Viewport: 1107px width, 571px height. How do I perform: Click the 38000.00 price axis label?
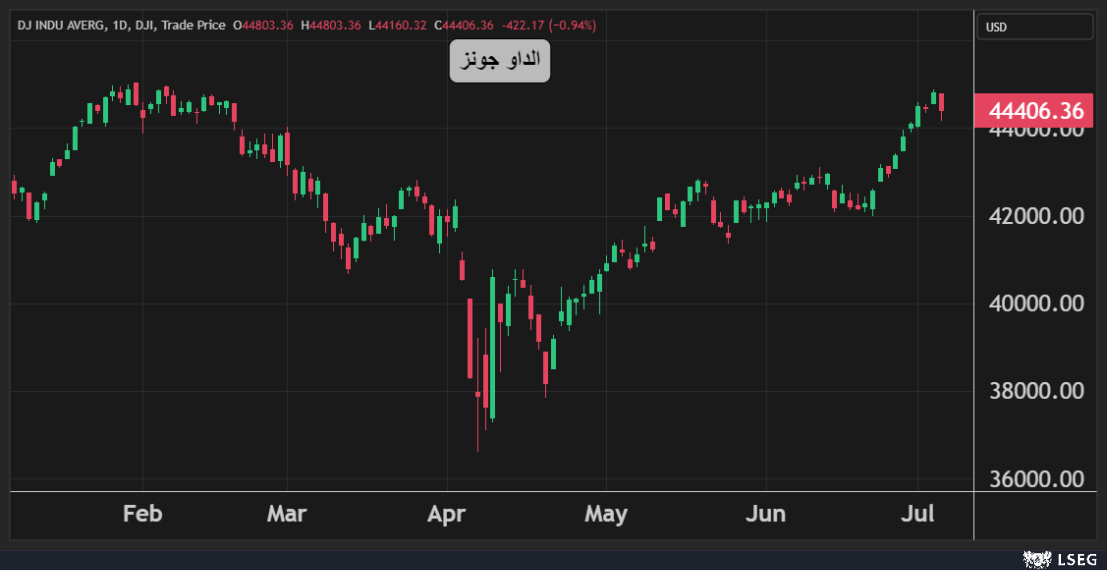[x=1036, y=391]
